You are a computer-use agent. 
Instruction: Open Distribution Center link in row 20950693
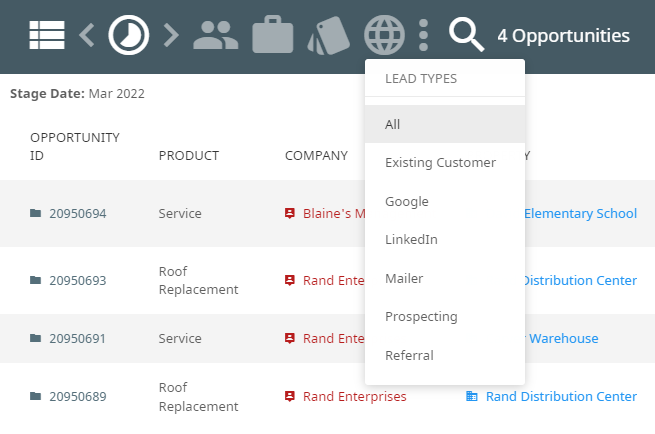point(581,280)
